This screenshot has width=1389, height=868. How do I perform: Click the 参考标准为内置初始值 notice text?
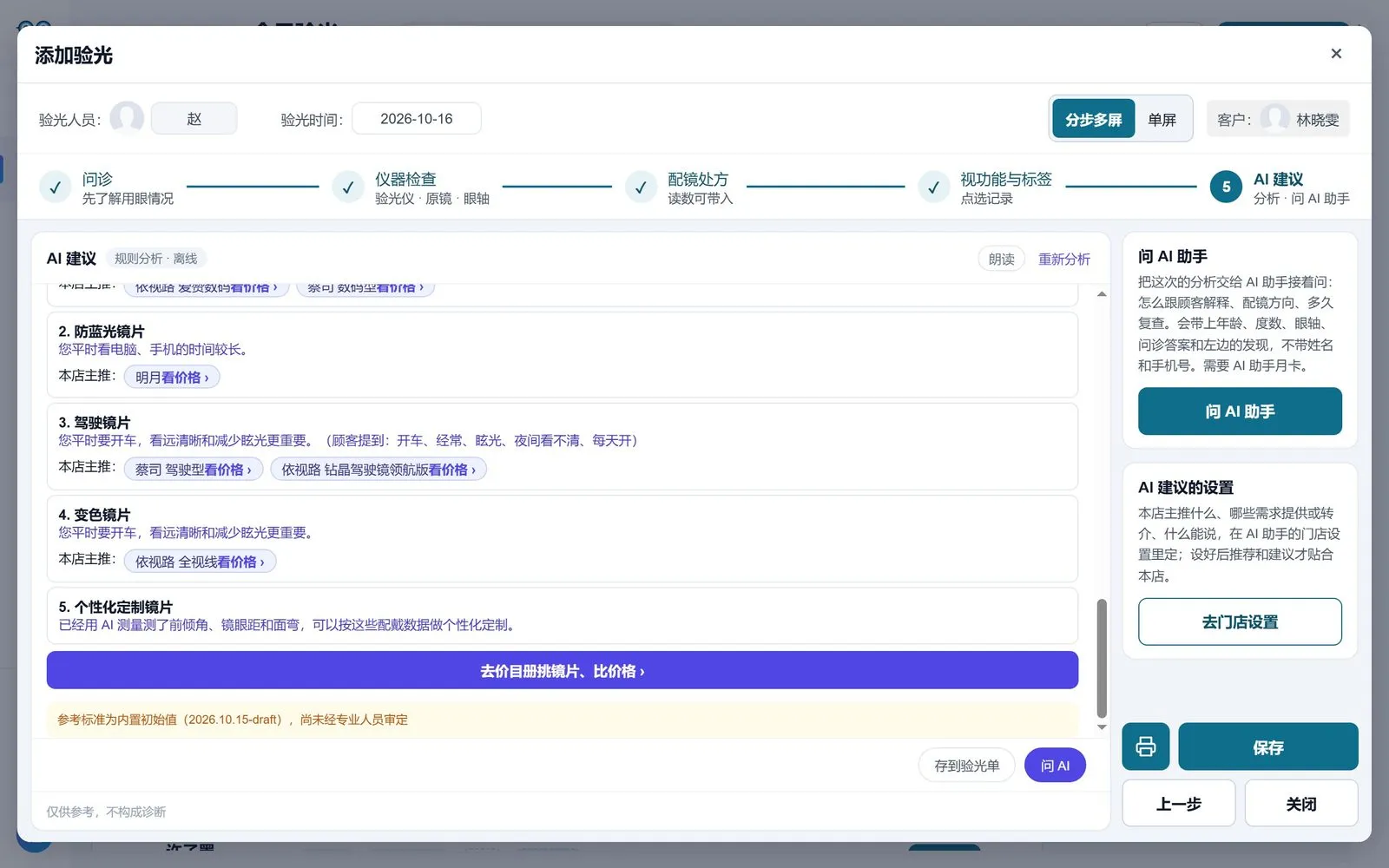point(233,720)
